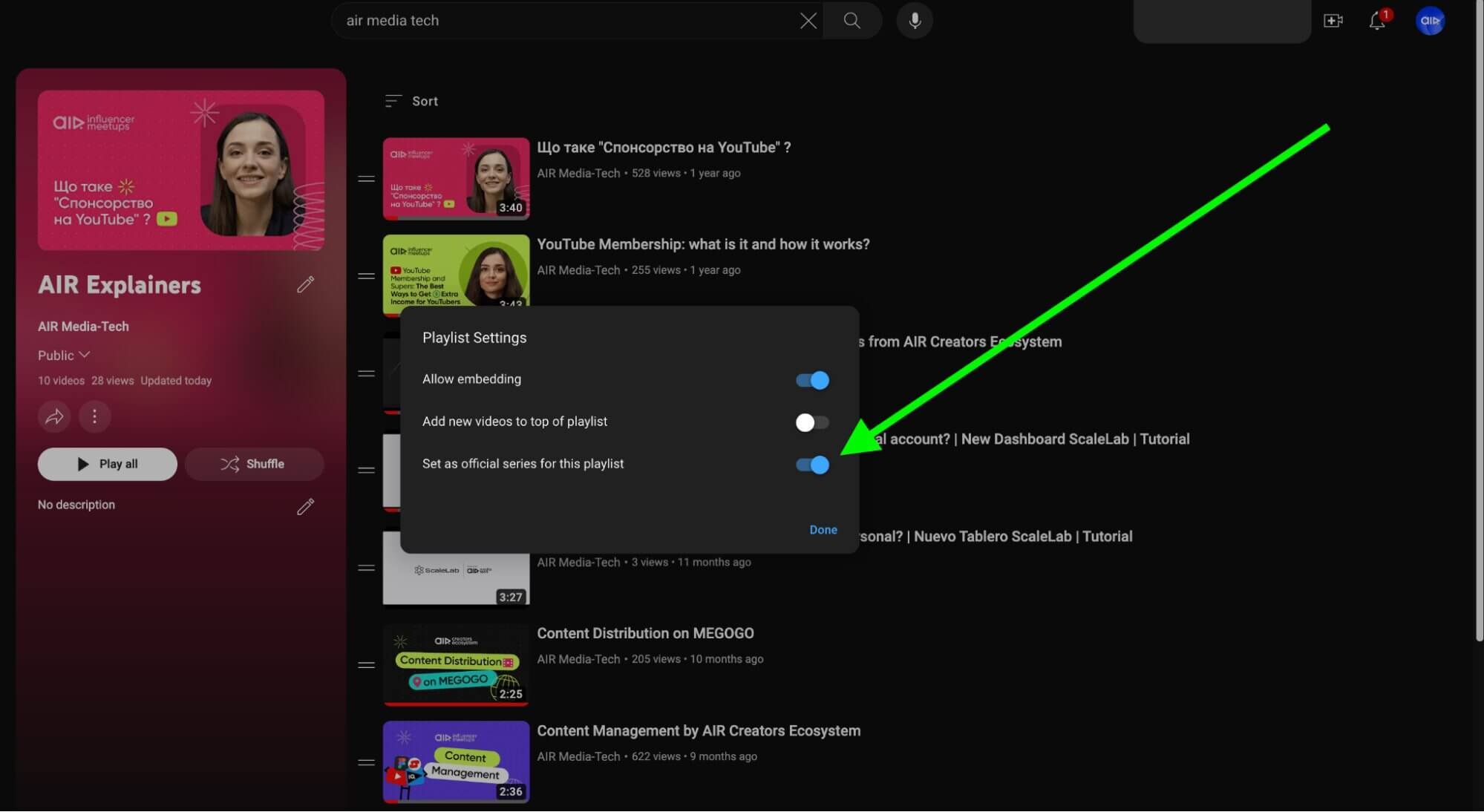Click the page vertical scrollbar
1484x812 pixels.
tap(1480, 319)
